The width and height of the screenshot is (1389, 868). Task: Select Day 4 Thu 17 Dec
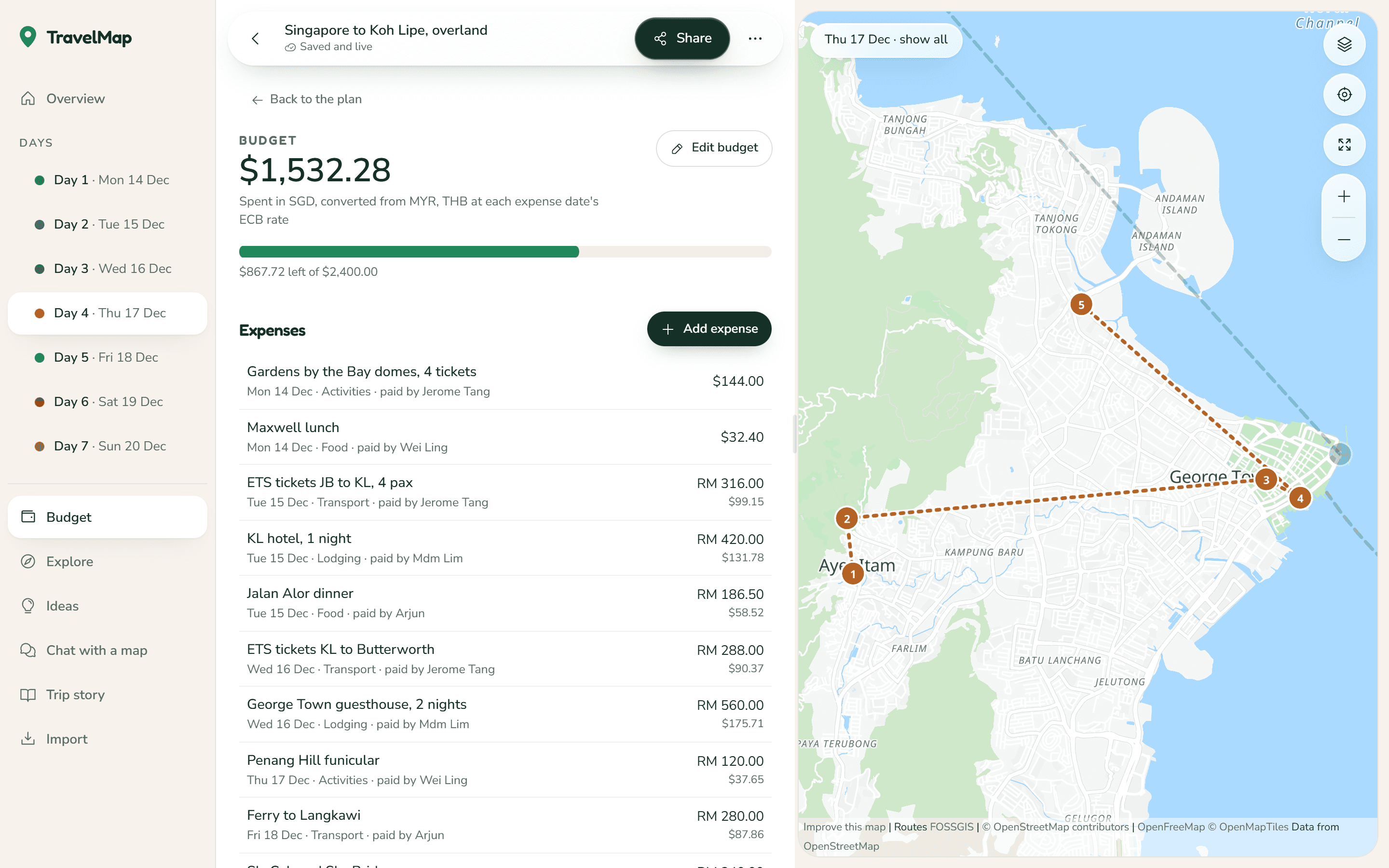tap(108, 313)
